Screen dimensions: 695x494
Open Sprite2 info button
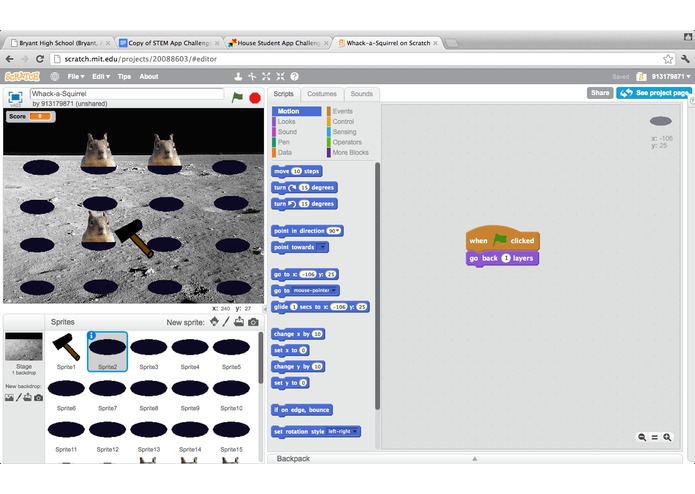91,335
